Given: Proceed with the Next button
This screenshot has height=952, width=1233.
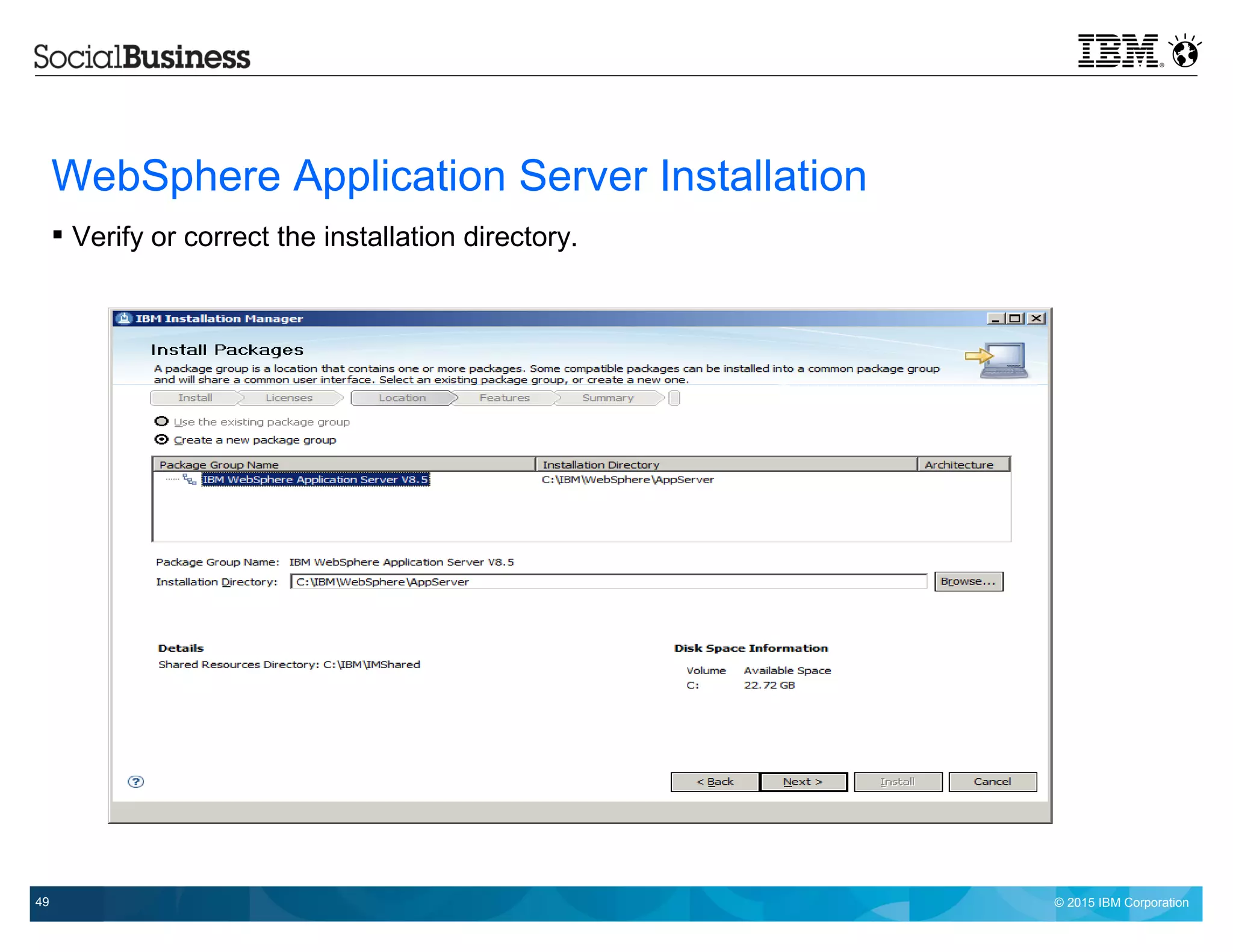Looking at the screenshot, I should [x=803, y=782].
